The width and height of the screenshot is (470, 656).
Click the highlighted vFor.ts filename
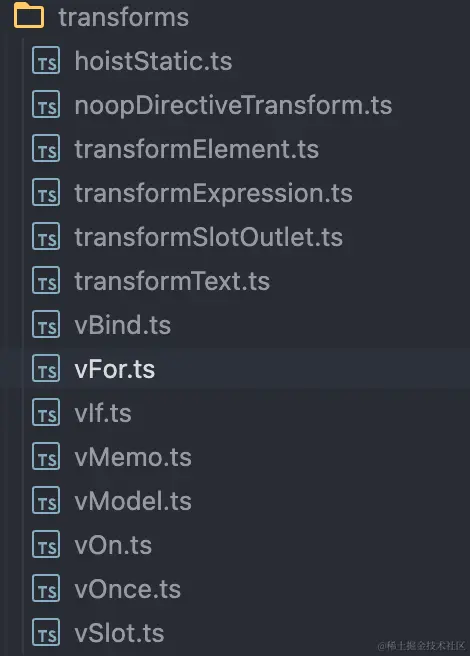pos(115,369)
